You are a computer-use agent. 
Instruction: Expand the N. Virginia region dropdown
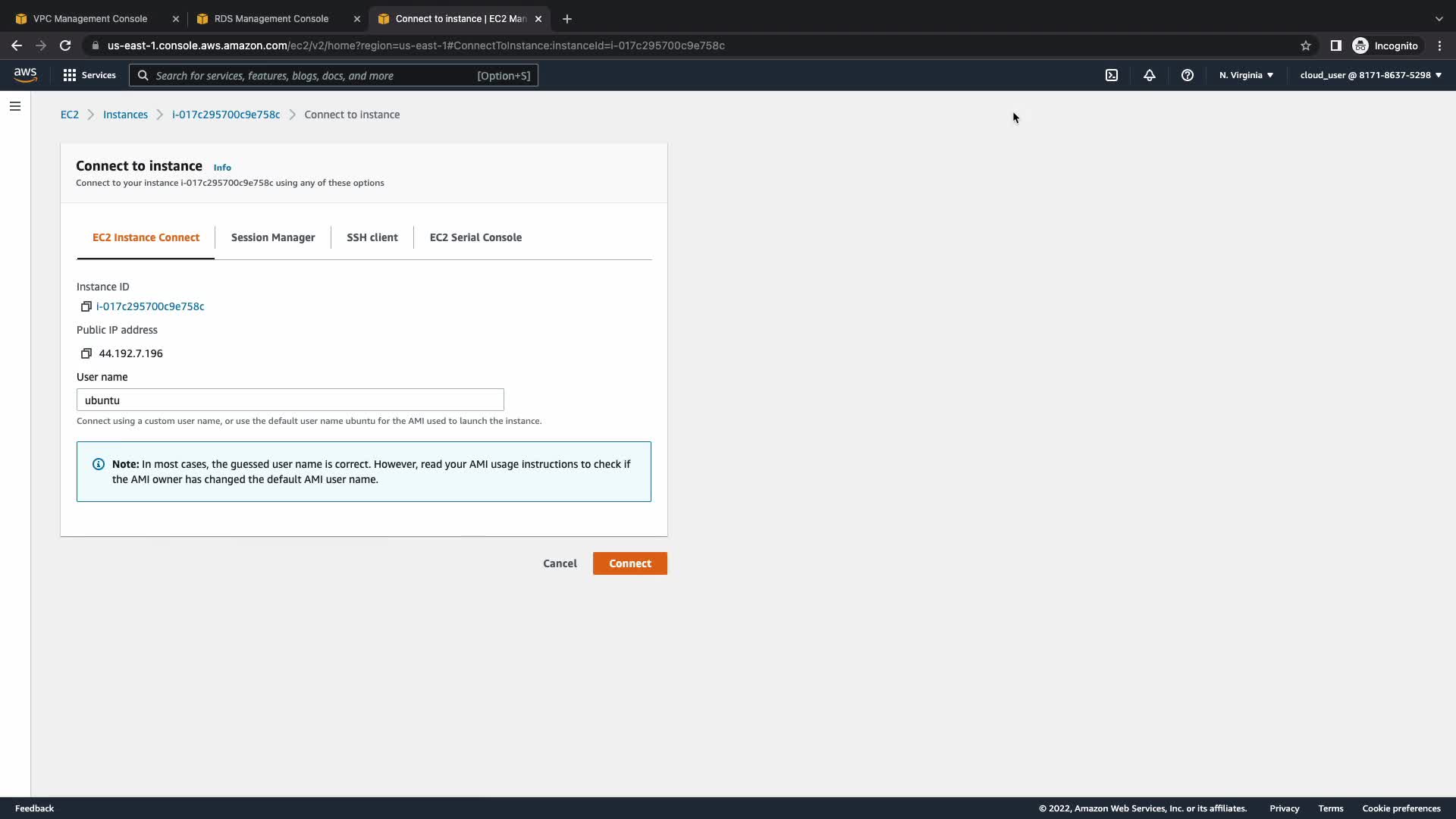coord(1246,75)
